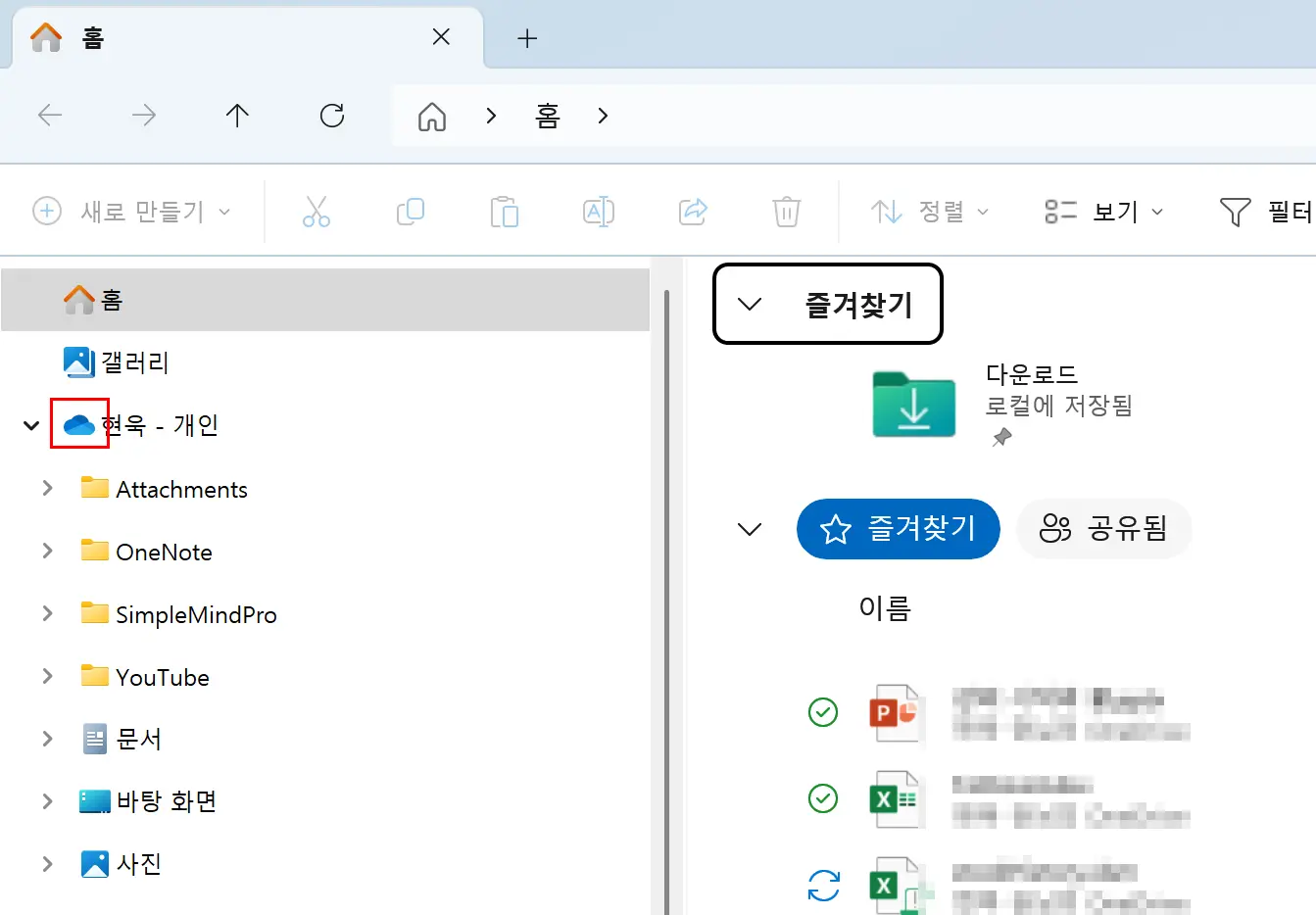This screenshot has width=1316, height=915.
Task: Select 홈 in the navigation pane
Action: (x=325, y=300)
